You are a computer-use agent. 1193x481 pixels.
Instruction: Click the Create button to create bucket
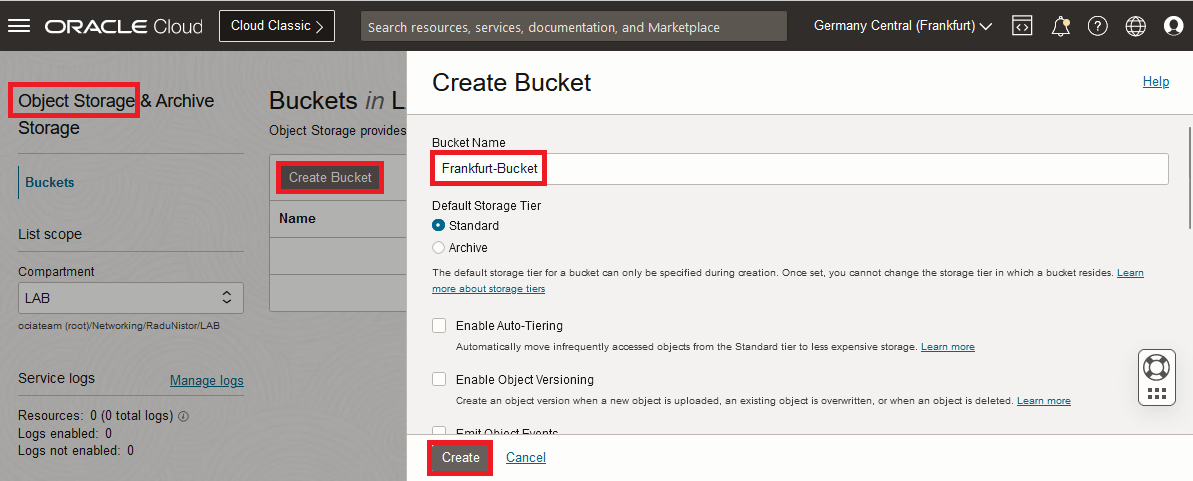461,458
